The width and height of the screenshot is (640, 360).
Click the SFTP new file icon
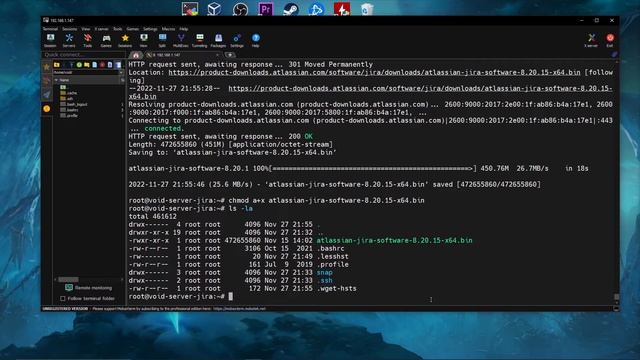[95, 64]
